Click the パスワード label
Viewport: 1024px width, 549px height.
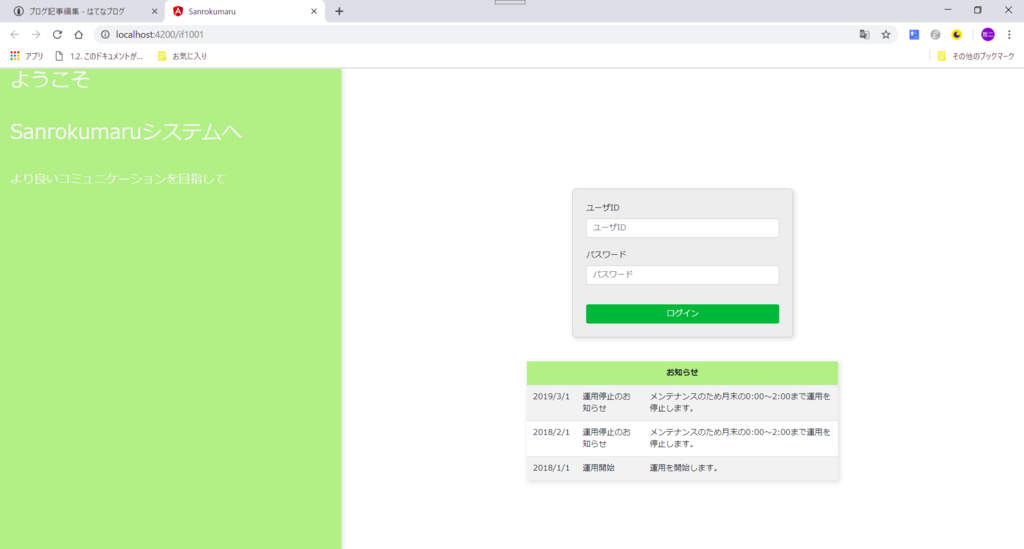606,255
